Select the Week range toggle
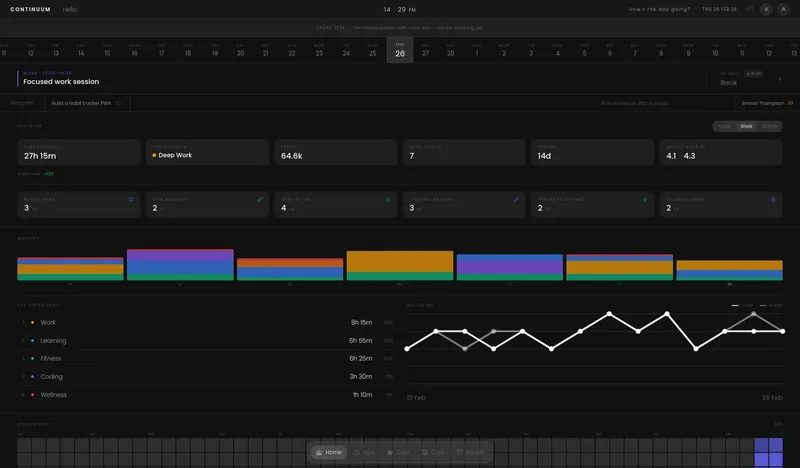The width and height of the screenshot is (800, 468). (x=746, y=126)
